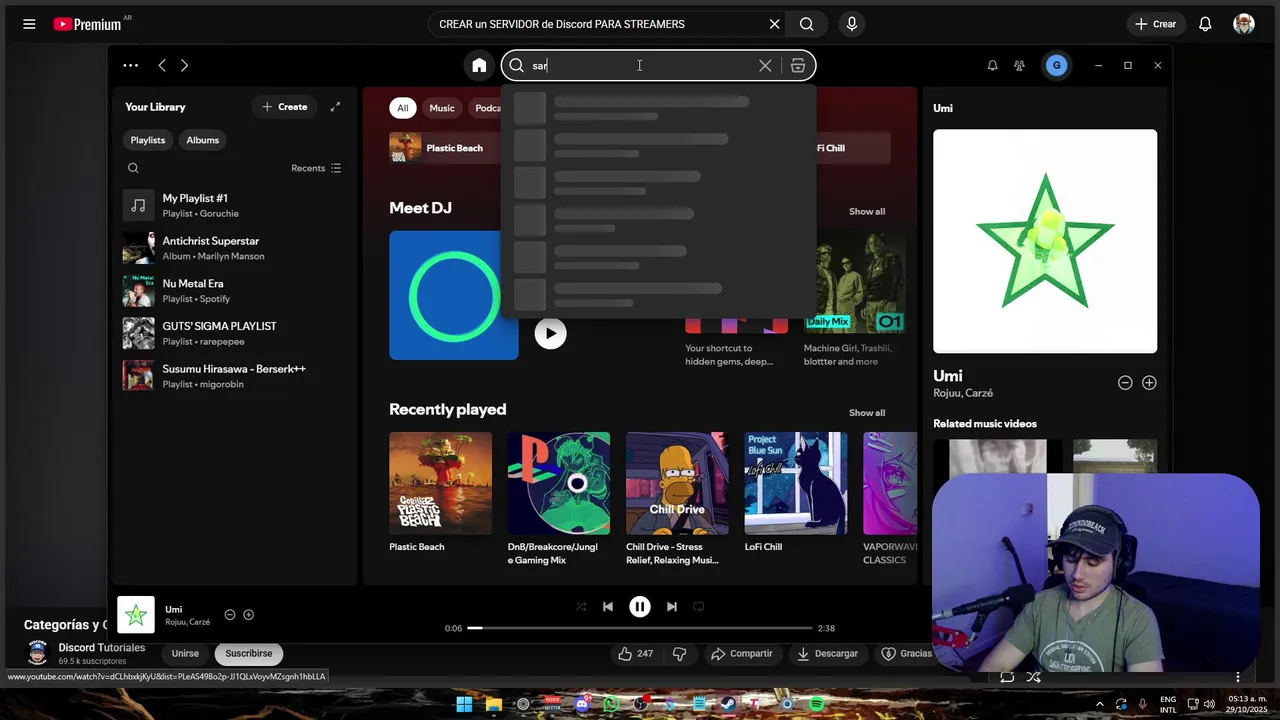
Task: Clear YouTube search box with X
Action: coord(774,24)
